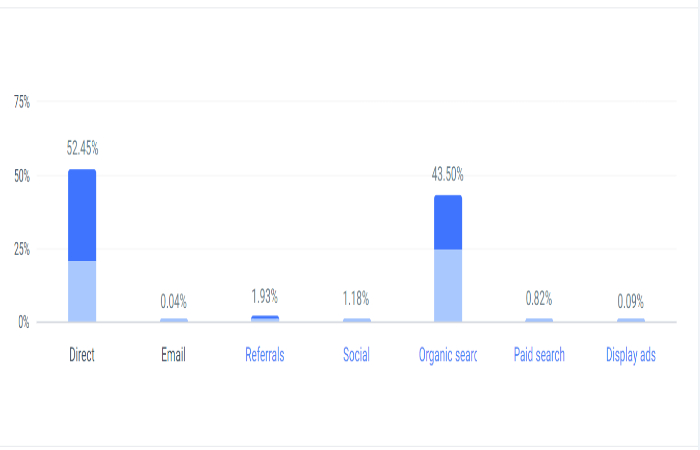Select the small Email bar
This screenshot has height=450, width=700.
tap(174, 320)
